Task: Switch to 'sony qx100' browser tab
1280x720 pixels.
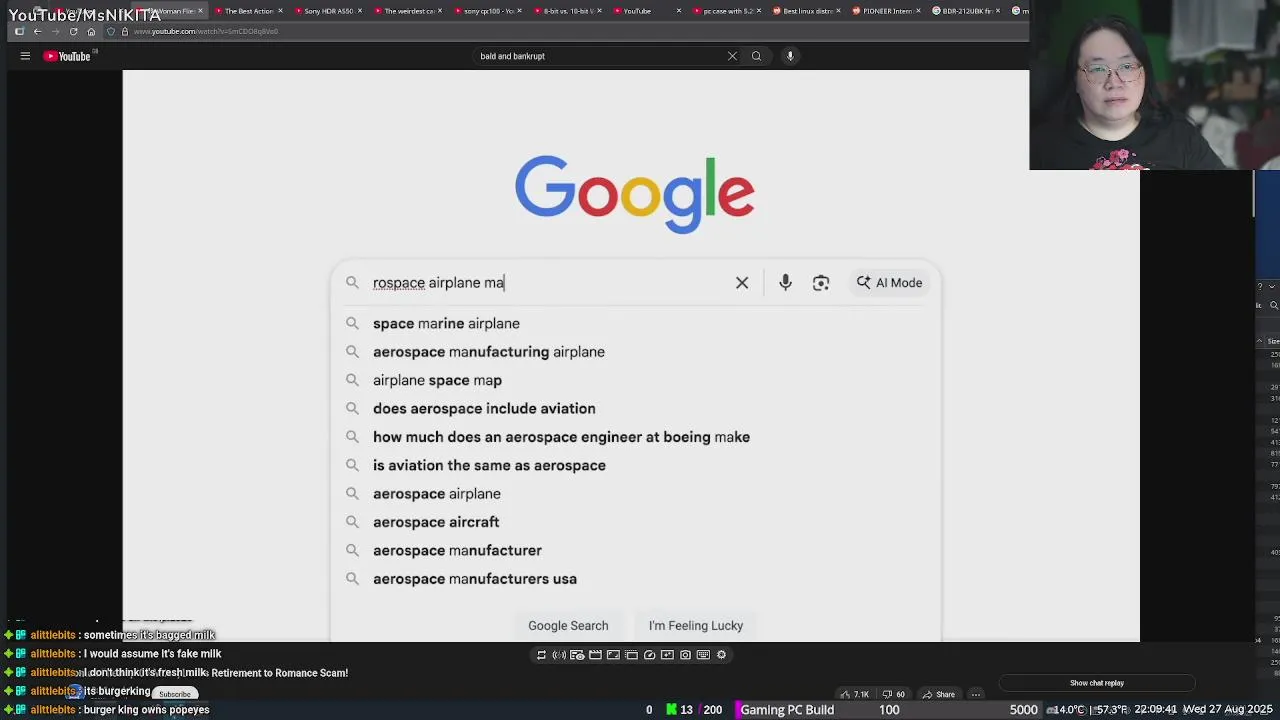Action: click(487, 11)
